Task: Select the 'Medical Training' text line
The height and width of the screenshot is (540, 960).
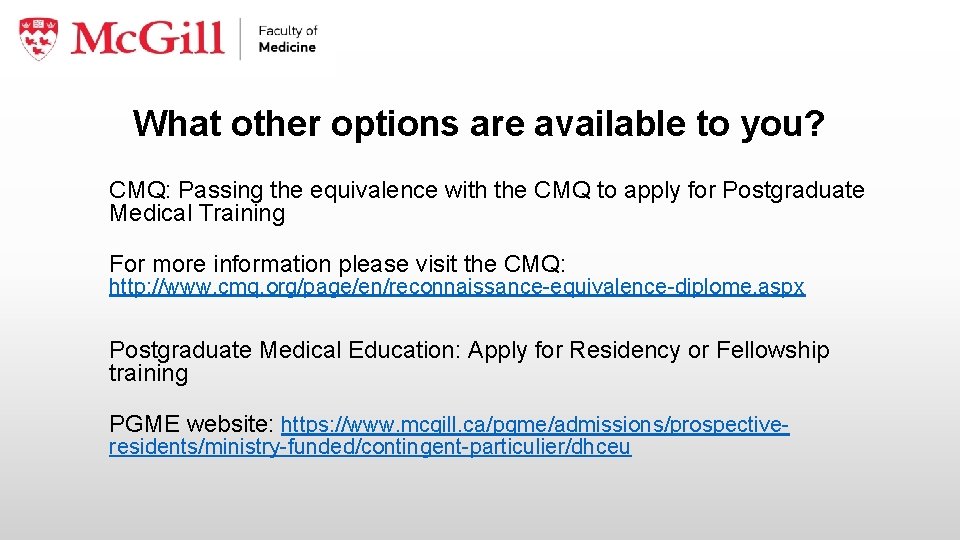Action: coord(197,213)
